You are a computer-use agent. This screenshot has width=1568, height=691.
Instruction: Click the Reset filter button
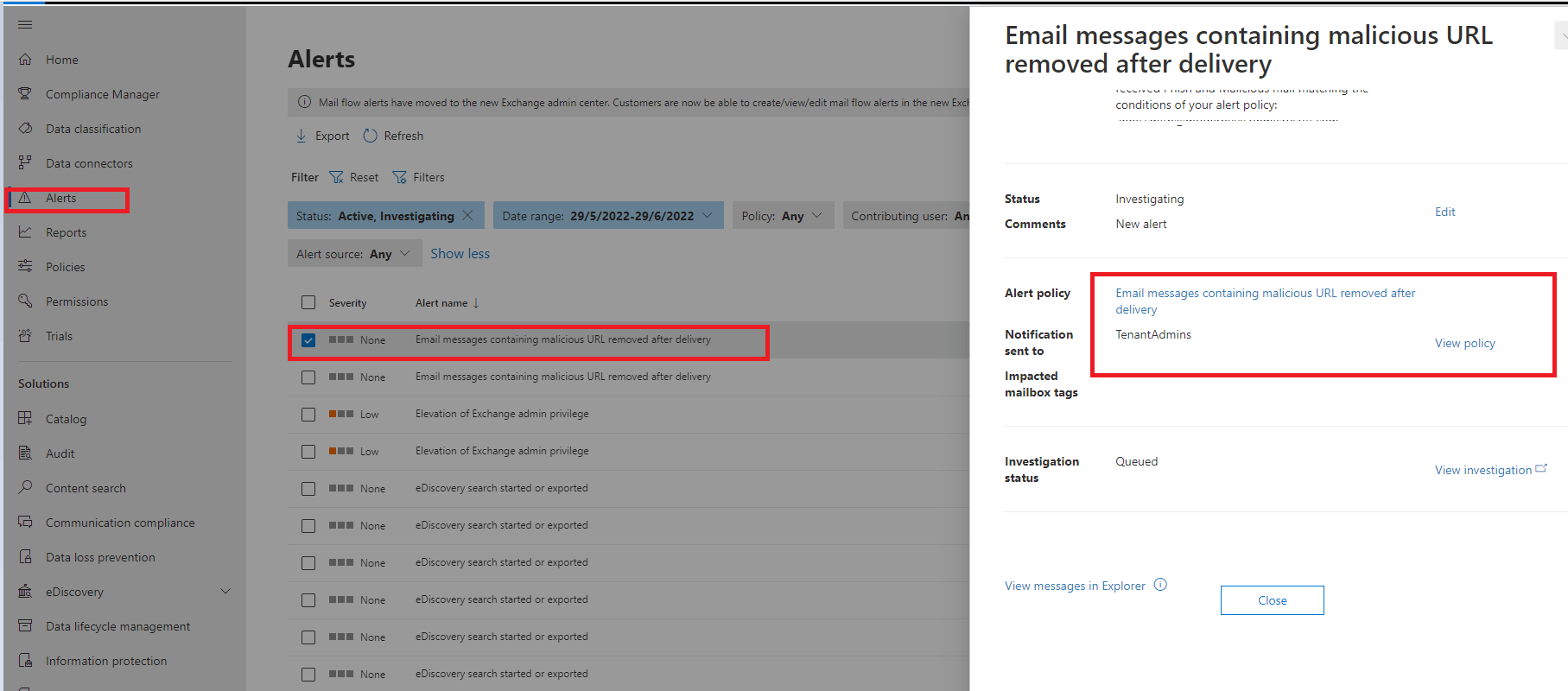coord(354,177)
